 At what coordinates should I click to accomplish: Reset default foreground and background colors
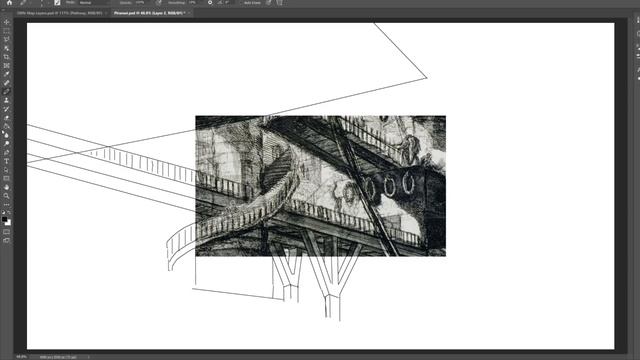pyautogui.click(x=4, y=212)
